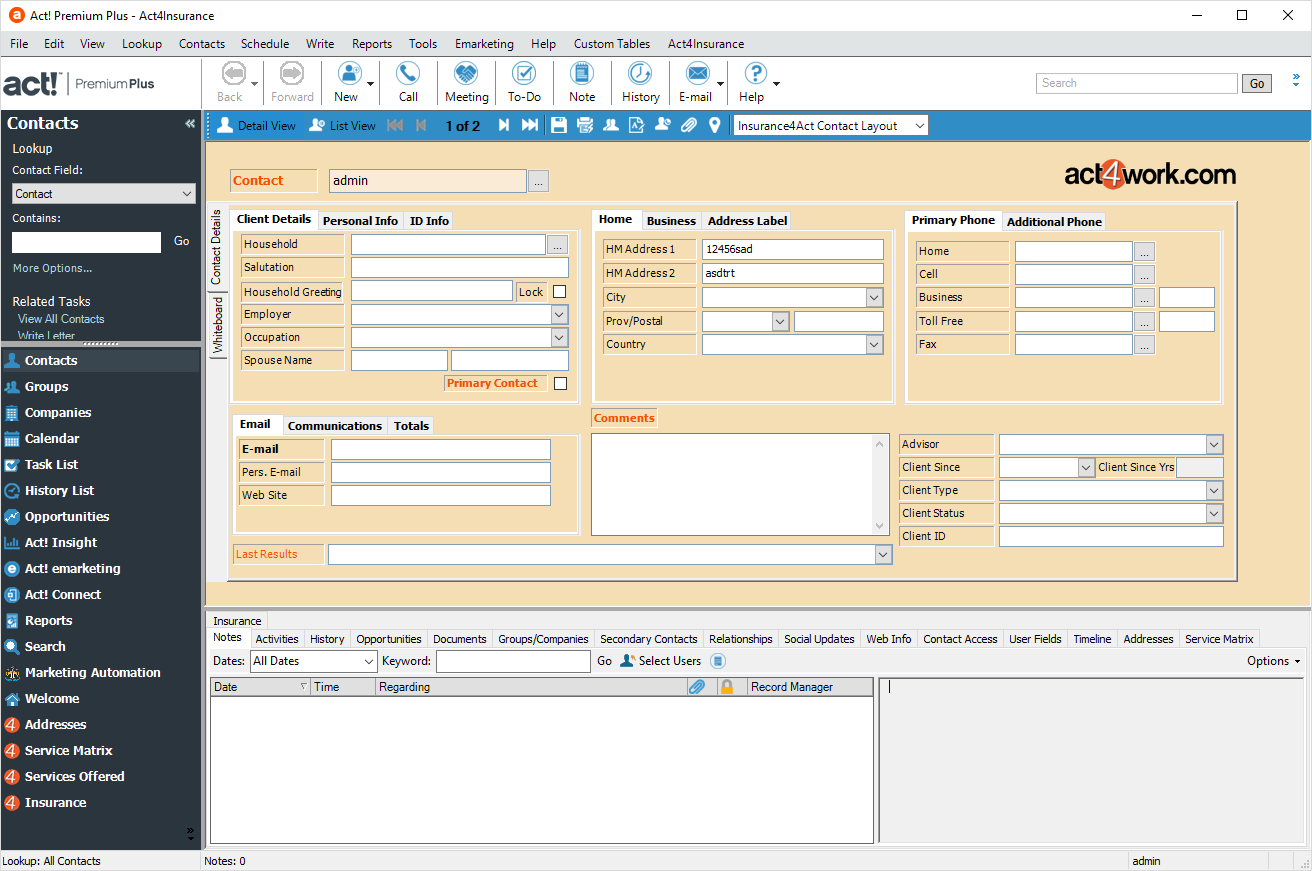Click the Keyword input field
This screenshot has height=871, width=1312.
tap(513, 661)
